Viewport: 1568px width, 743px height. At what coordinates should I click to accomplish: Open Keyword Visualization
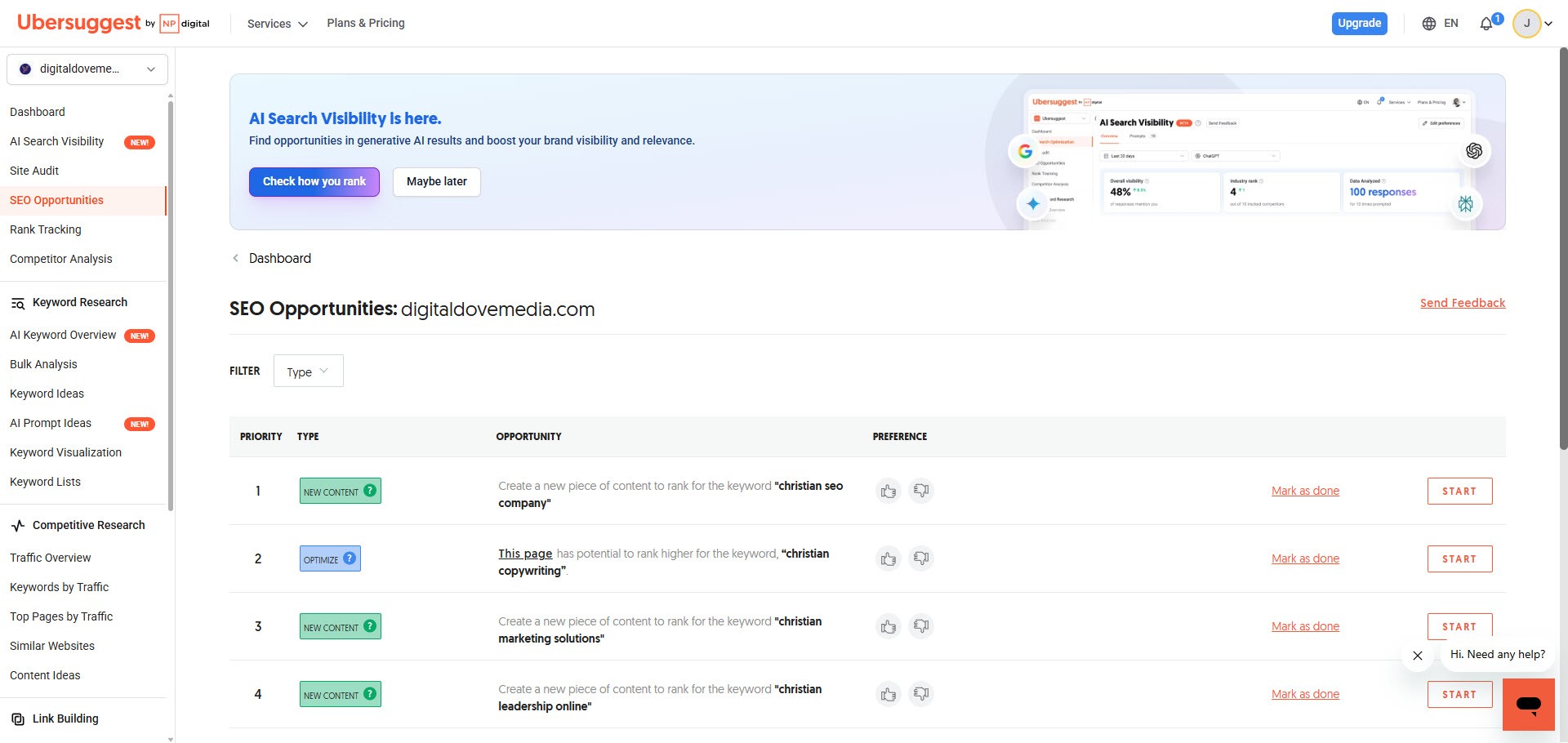click(x=65, y=452)
